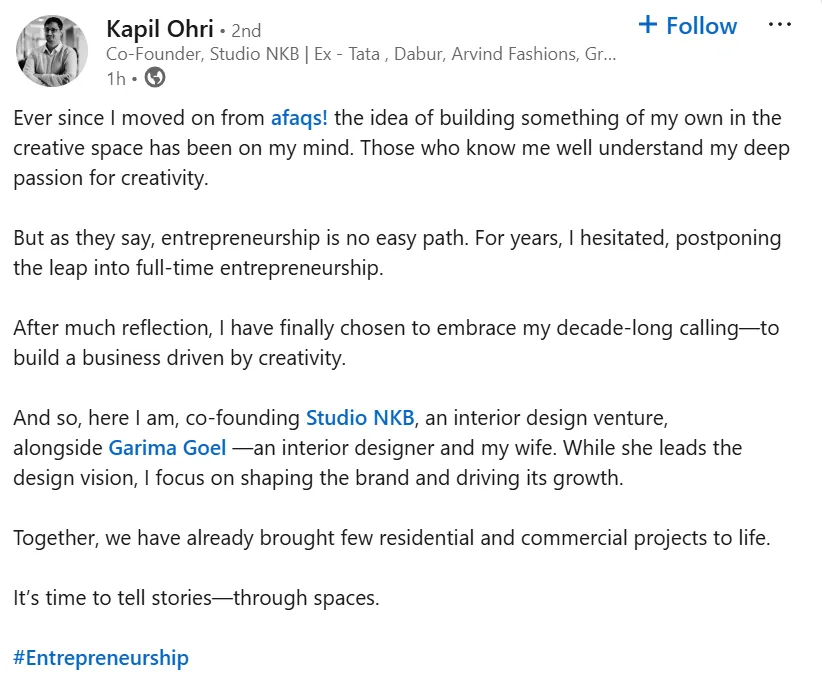Click the text 'passion for creativity.'

coord(111,178)
